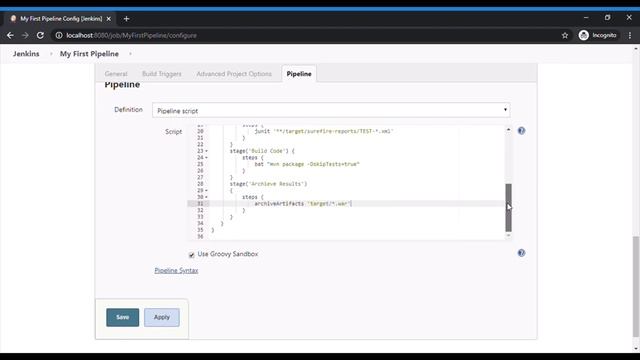This screenshot has height=360, width=640.
Task: Switch to the Advanced Project Options tab
Action: click(234, 74)
